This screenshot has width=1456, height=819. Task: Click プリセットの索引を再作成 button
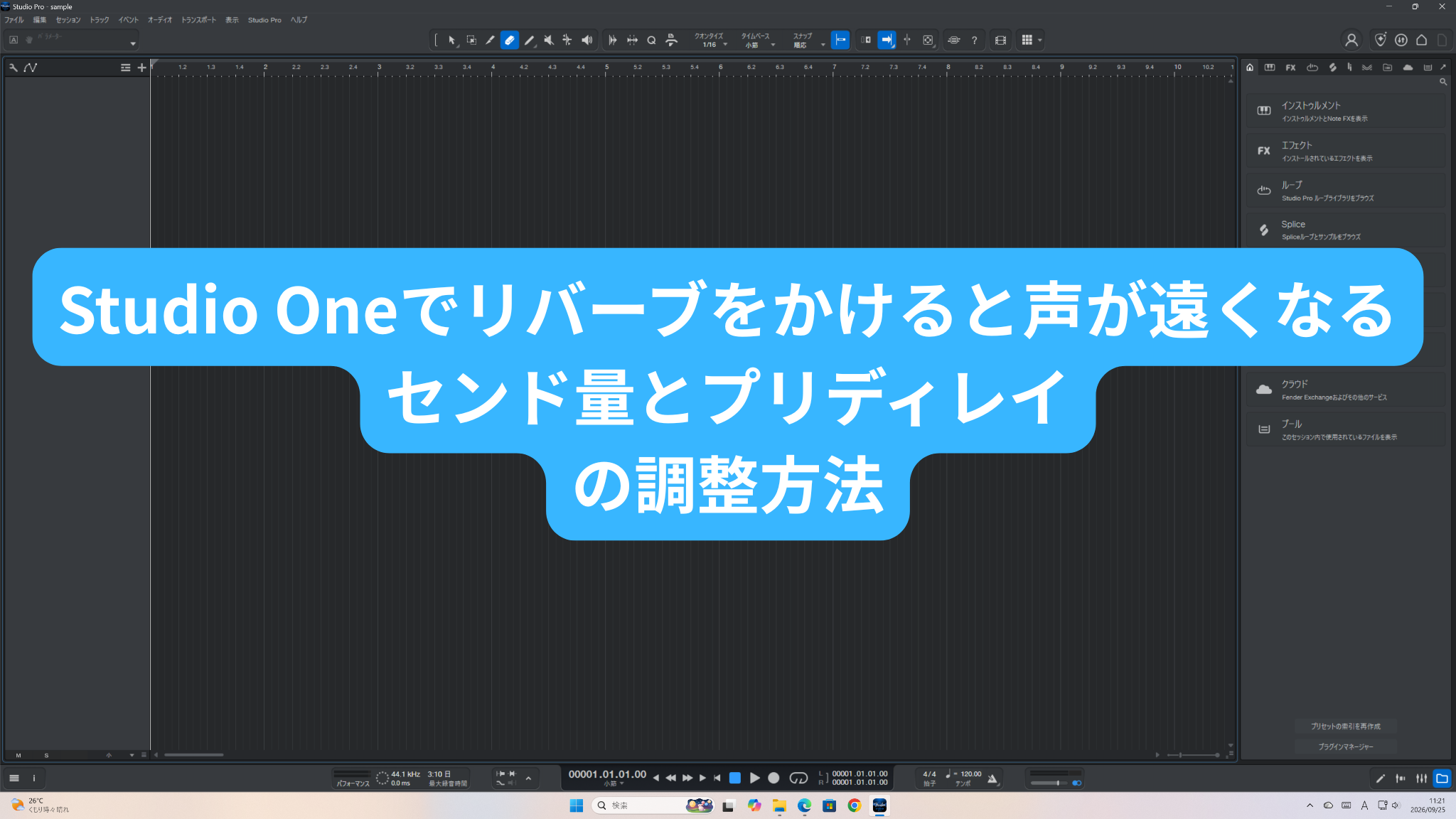coord(1345,726)
